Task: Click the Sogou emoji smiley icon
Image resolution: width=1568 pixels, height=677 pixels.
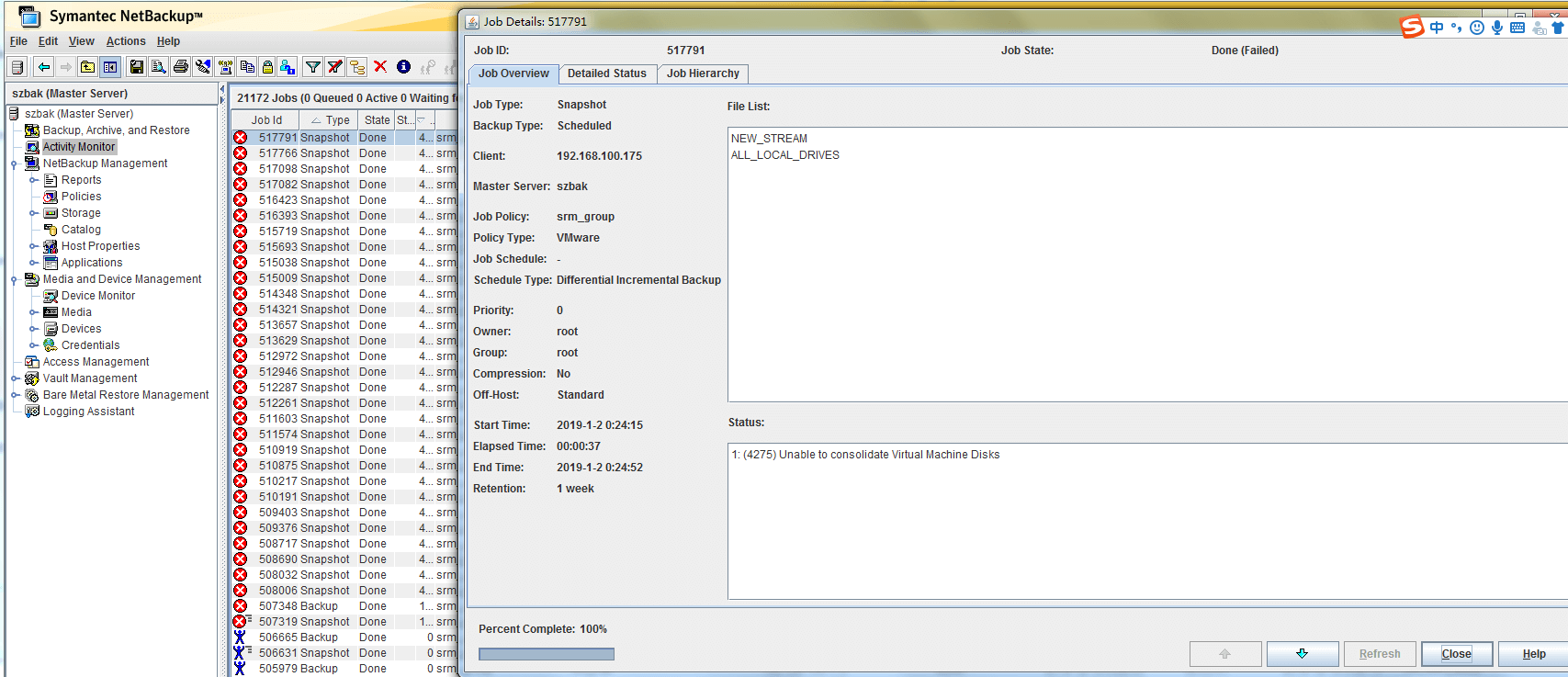Action: [x=1477, y=28]
